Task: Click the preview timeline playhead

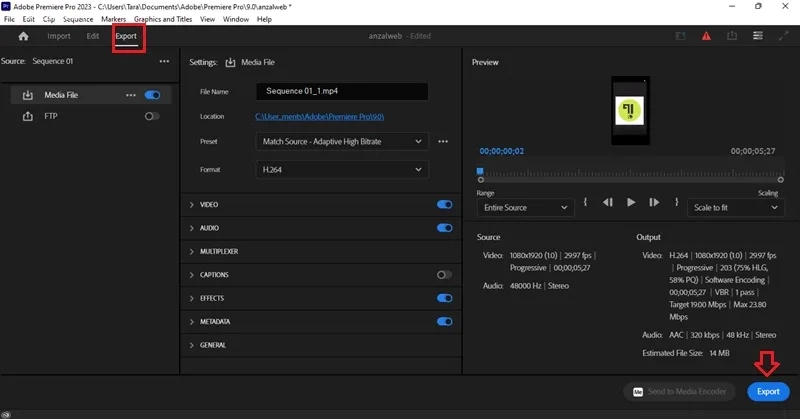Action: 480,171
